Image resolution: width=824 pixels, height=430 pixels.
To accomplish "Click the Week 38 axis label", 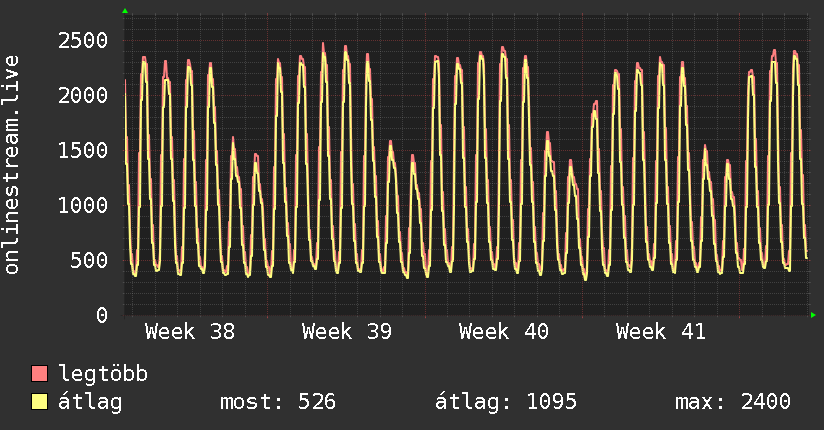I will 190,332.
